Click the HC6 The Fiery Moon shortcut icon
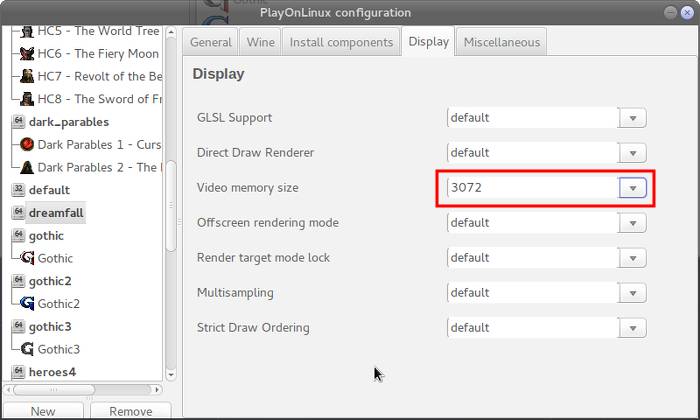The height and width of the screenshot is (420, 700). (x=27, y=54)
